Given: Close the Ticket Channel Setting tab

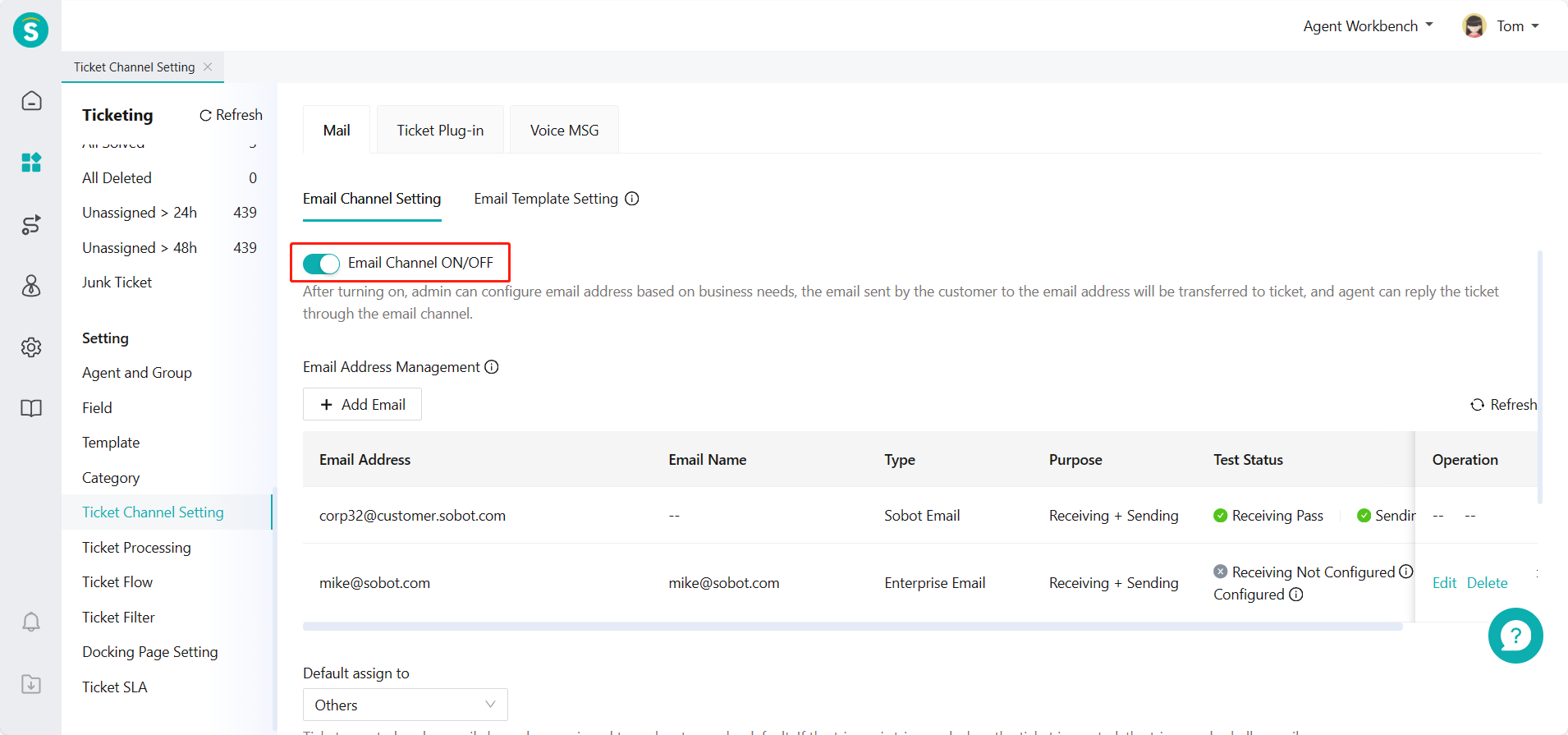Looking at the screenshot, I should pyautogui.click(x=208, y=67).
